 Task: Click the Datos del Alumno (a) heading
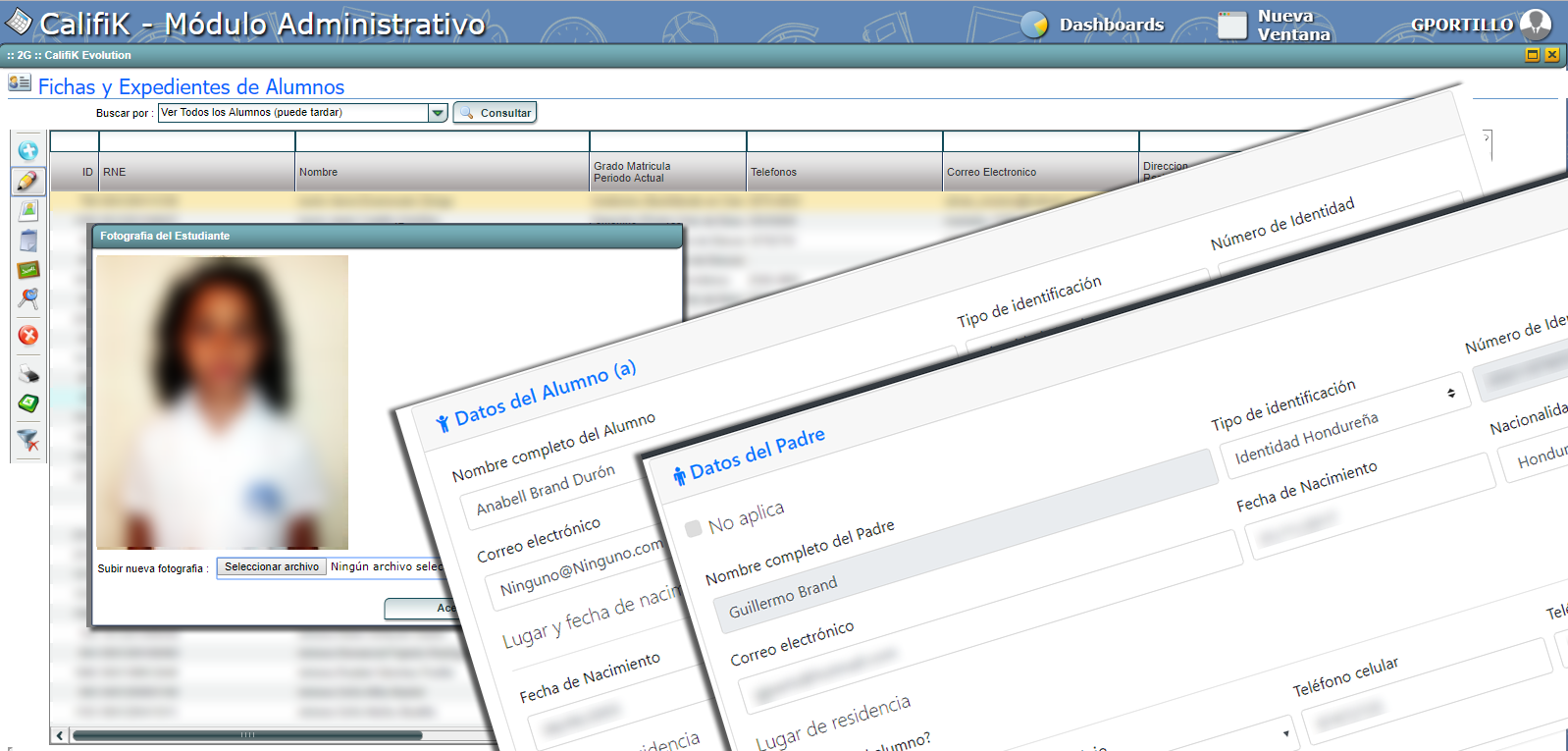point(545,393)
